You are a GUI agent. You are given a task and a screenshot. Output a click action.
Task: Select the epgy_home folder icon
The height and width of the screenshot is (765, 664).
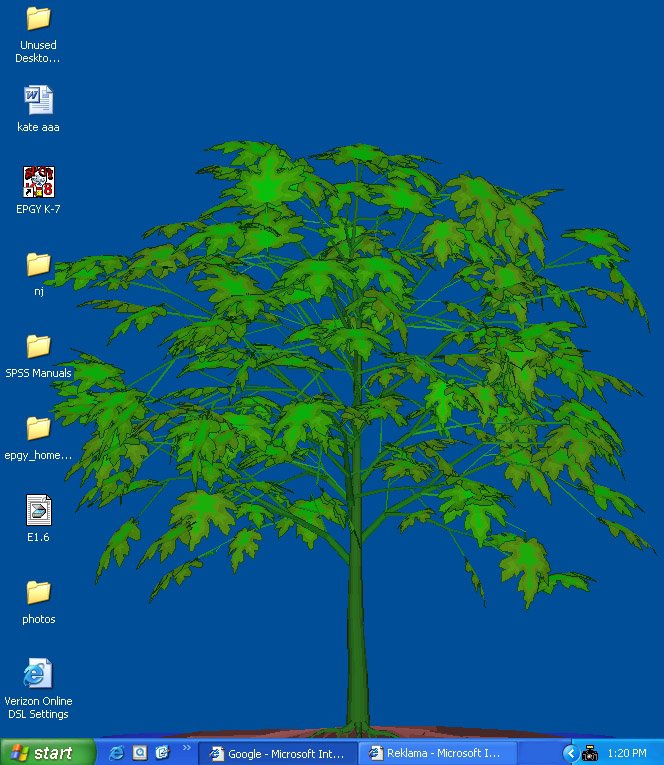[38, 428]
